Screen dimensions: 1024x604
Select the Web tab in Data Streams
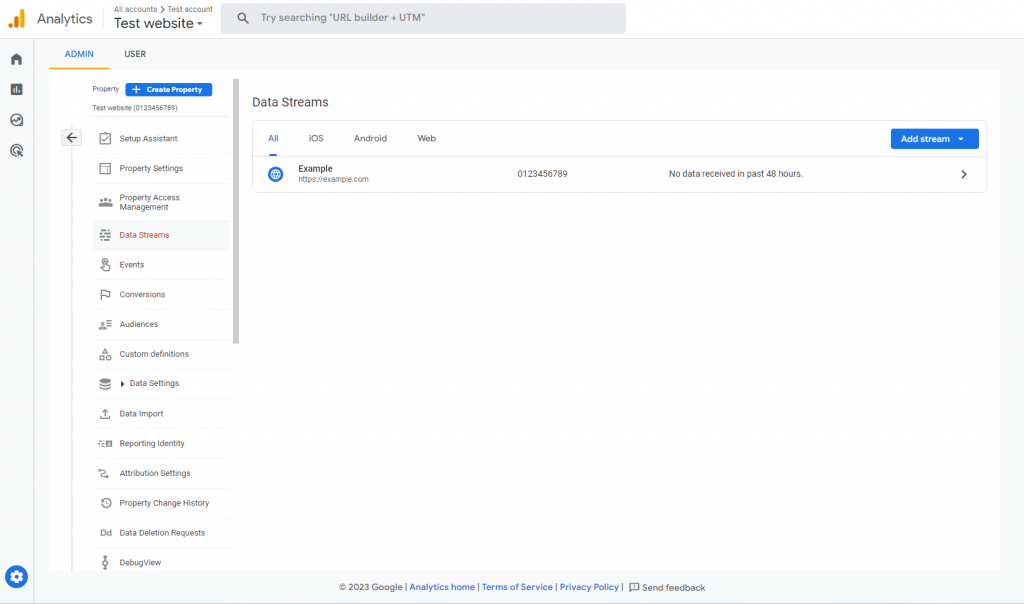426,138
